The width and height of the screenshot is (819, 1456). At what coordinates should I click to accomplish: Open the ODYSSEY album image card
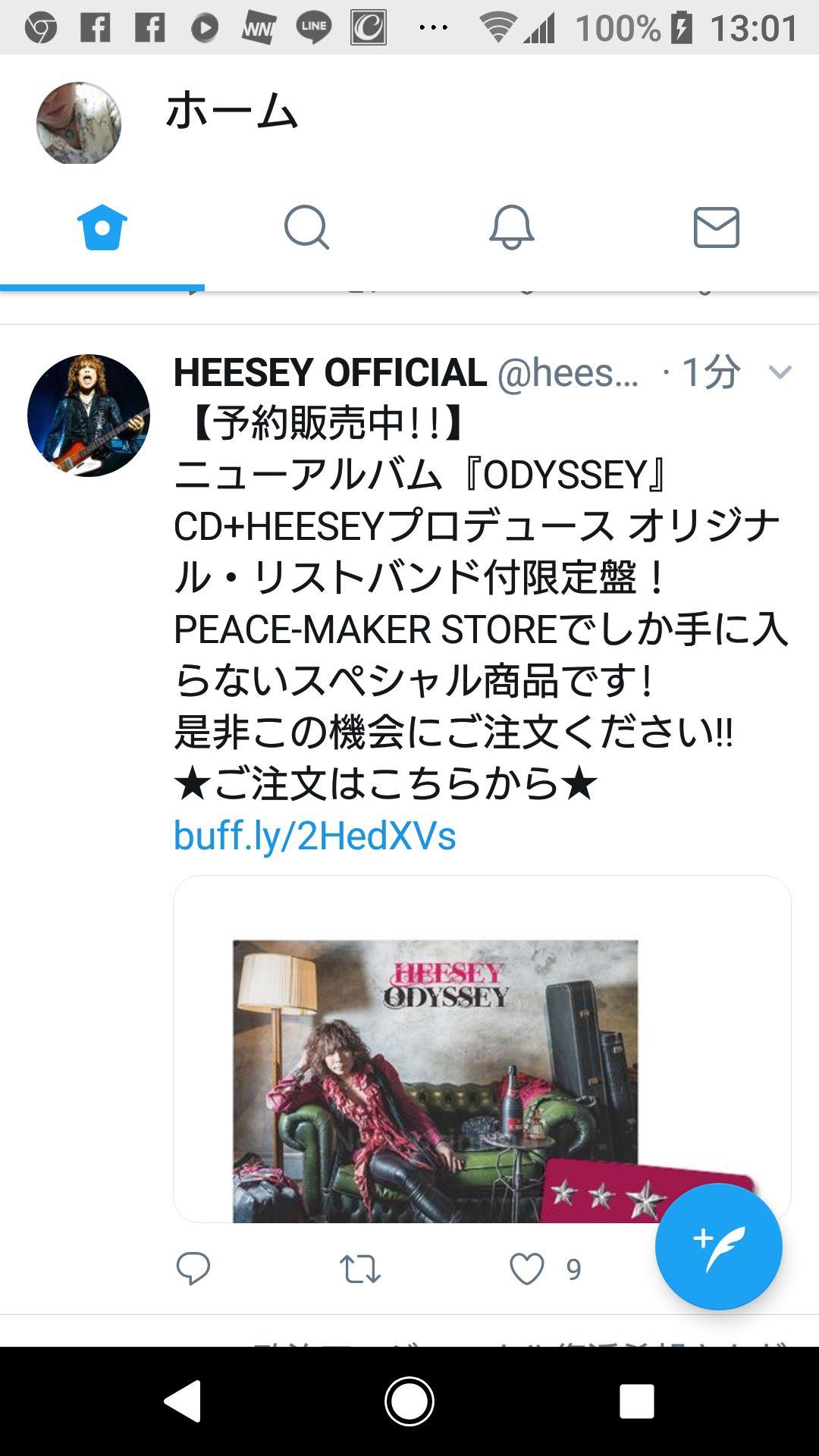(482, 1049)
